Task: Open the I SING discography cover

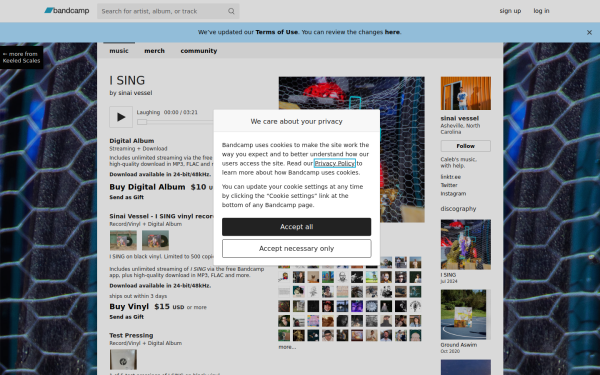Action: click(x=466, y=245)
